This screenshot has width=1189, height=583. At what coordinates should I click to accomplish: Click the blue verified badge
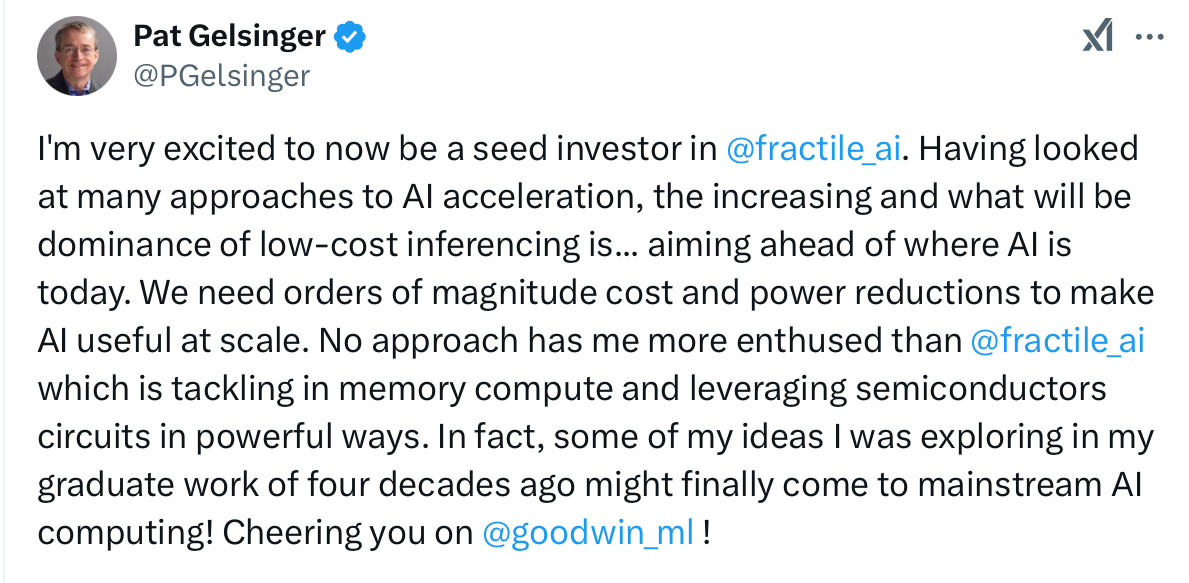point(350,36)
